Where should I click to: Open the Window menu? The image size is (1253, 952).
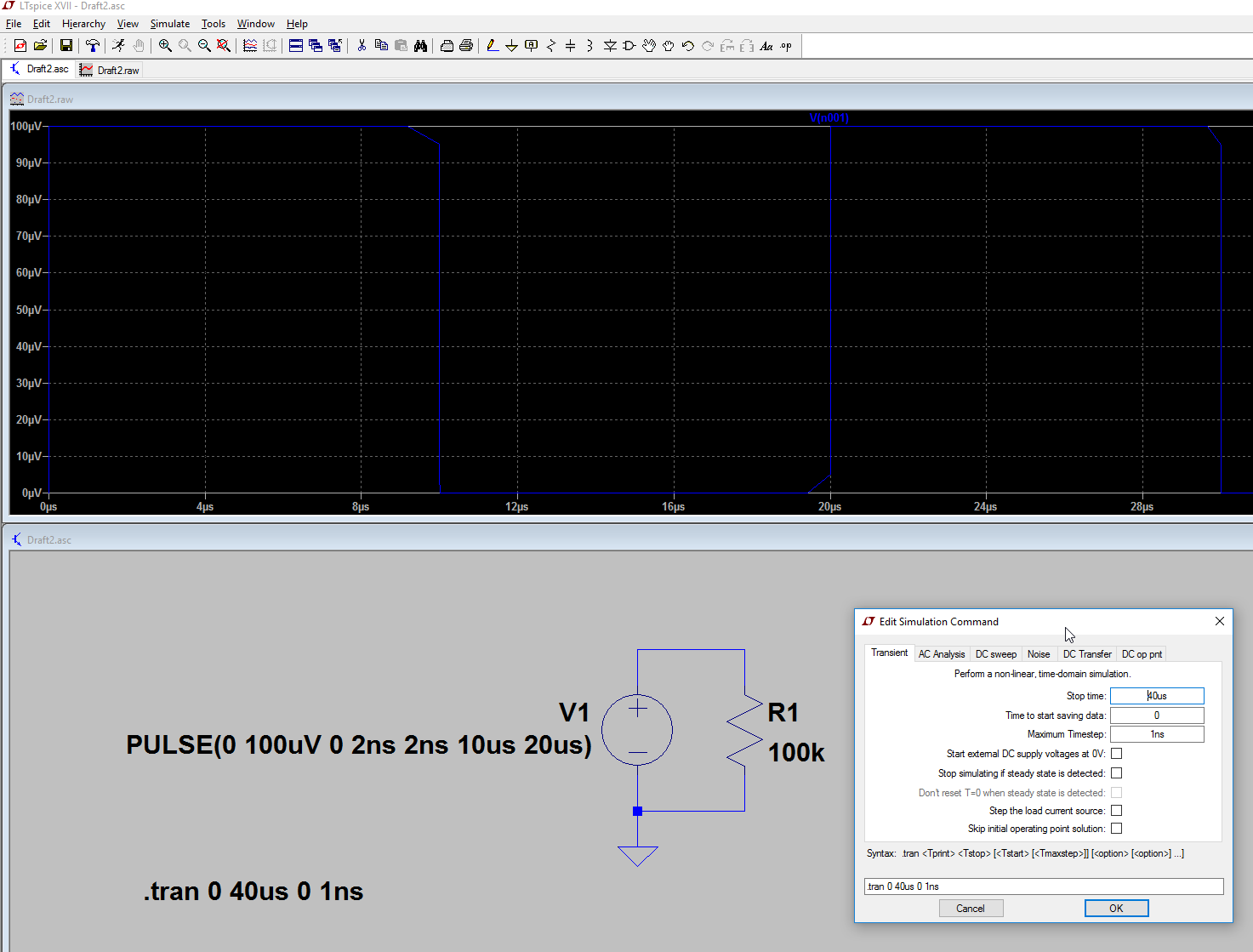(x=255, y=24)
